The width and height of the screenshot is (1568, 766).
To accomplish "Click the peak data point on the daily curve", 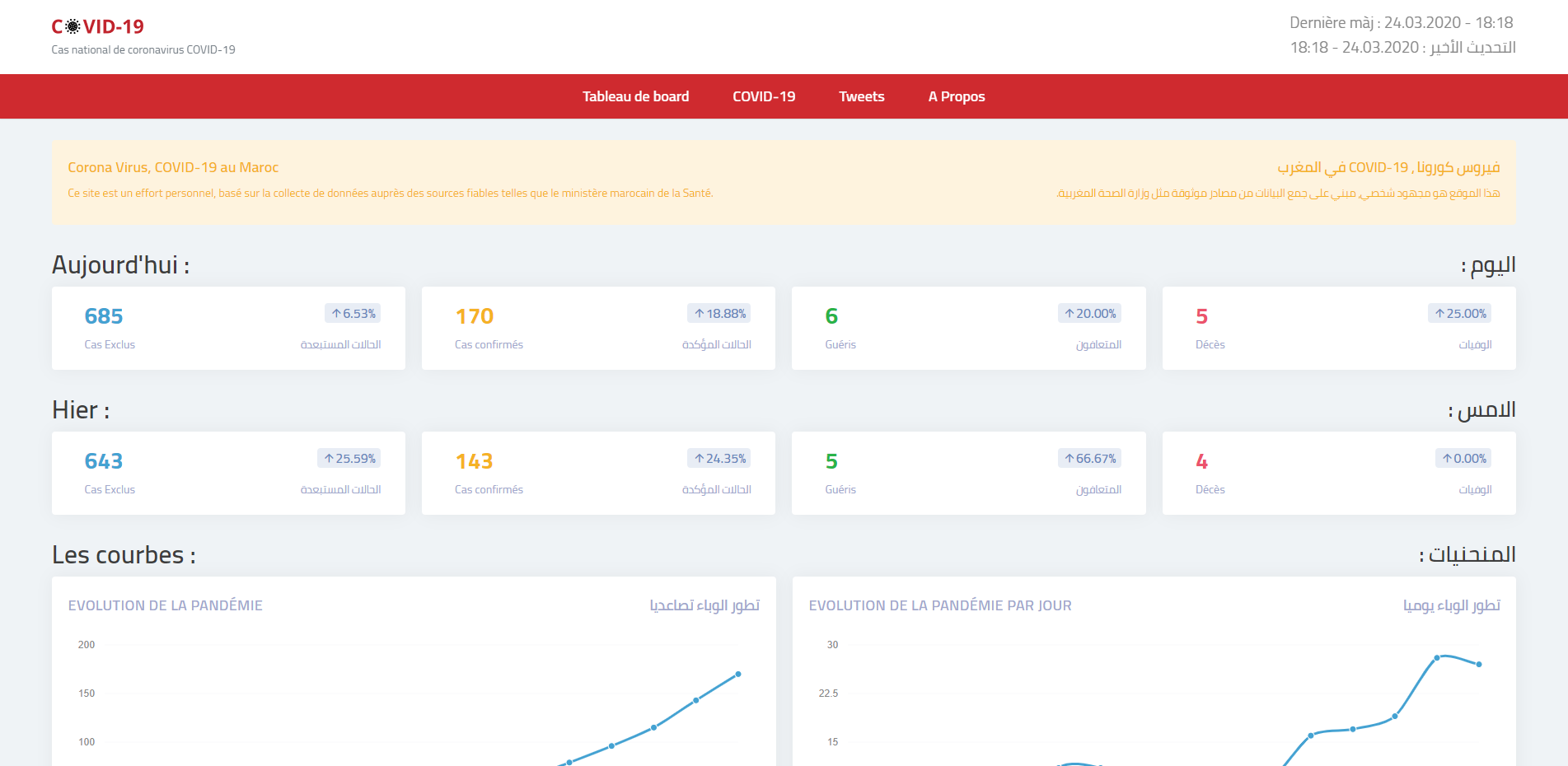I will 1437,657.
